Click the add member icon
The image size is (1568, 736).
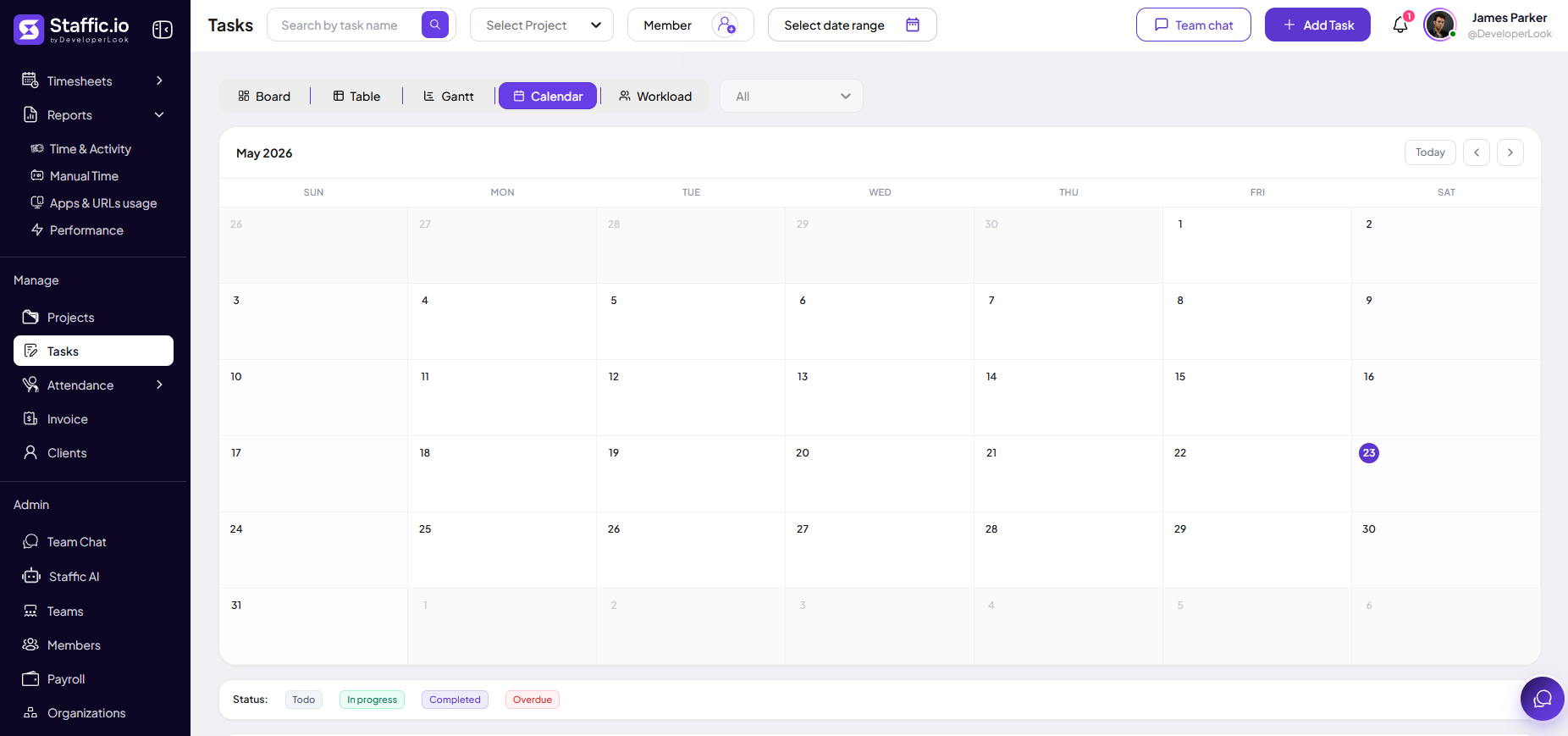pos(726,25)
